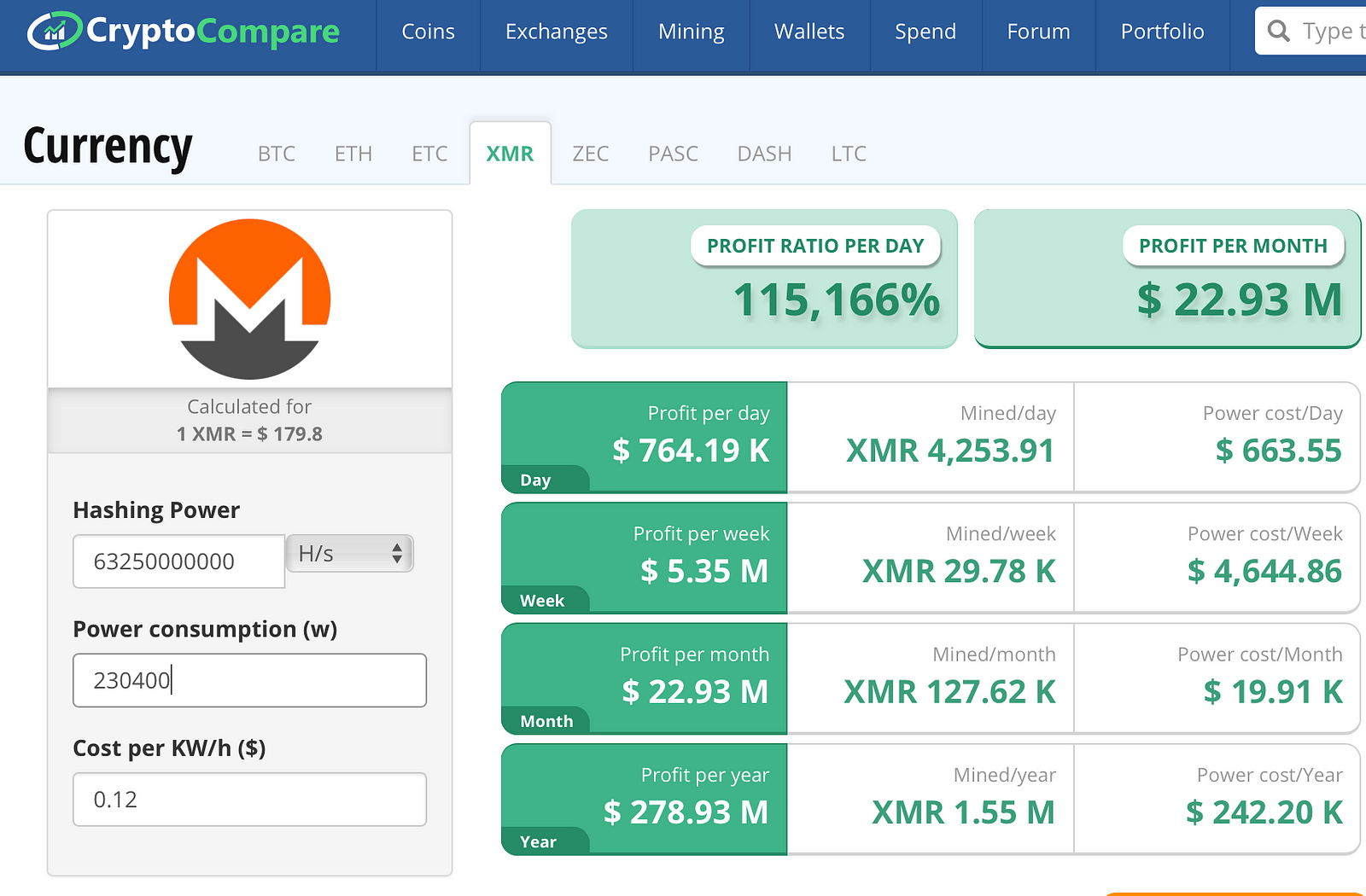Switch to the ETH currency tab

[353, 154]
